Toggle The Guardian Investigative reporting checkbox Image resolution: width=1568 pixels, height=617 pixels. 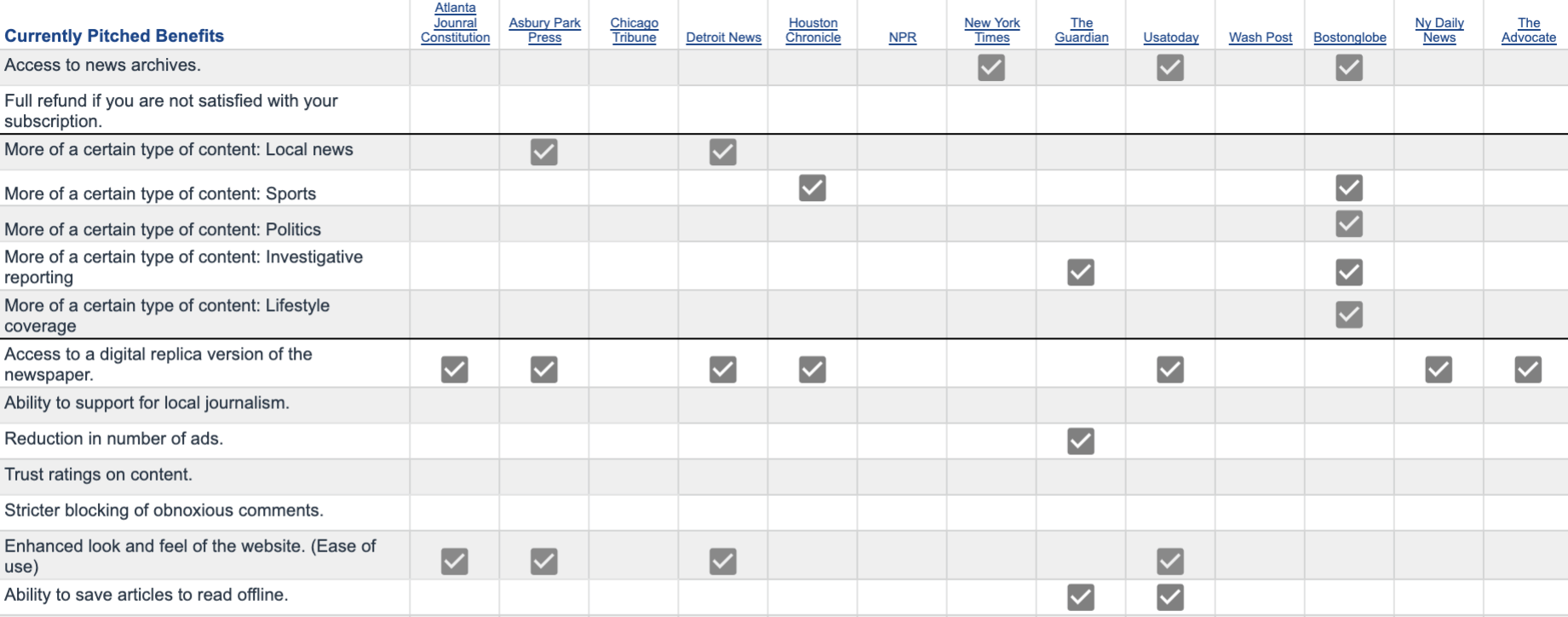[1080, 272]
